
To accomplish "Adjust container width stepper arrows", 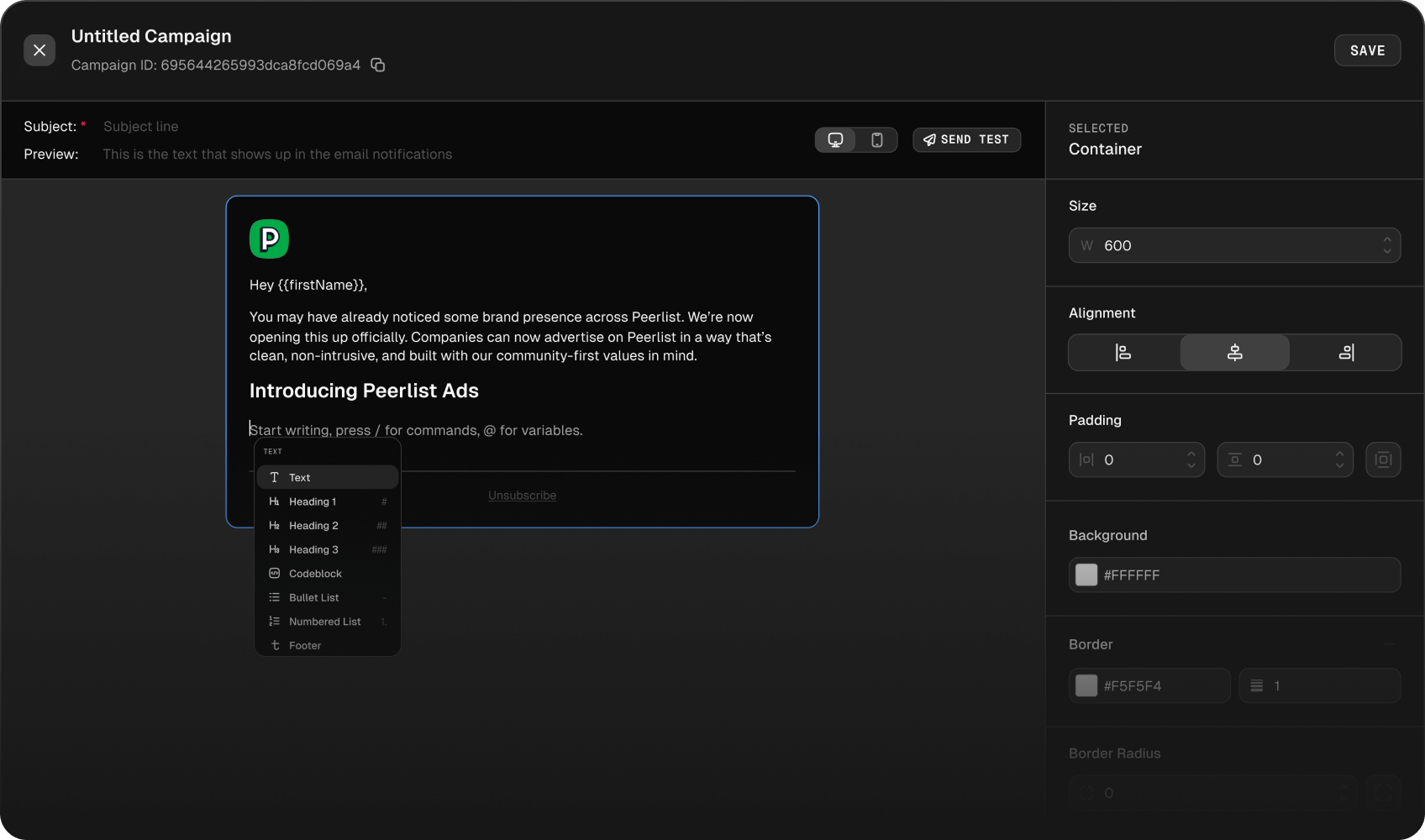I will click(x=1386, y=245).
